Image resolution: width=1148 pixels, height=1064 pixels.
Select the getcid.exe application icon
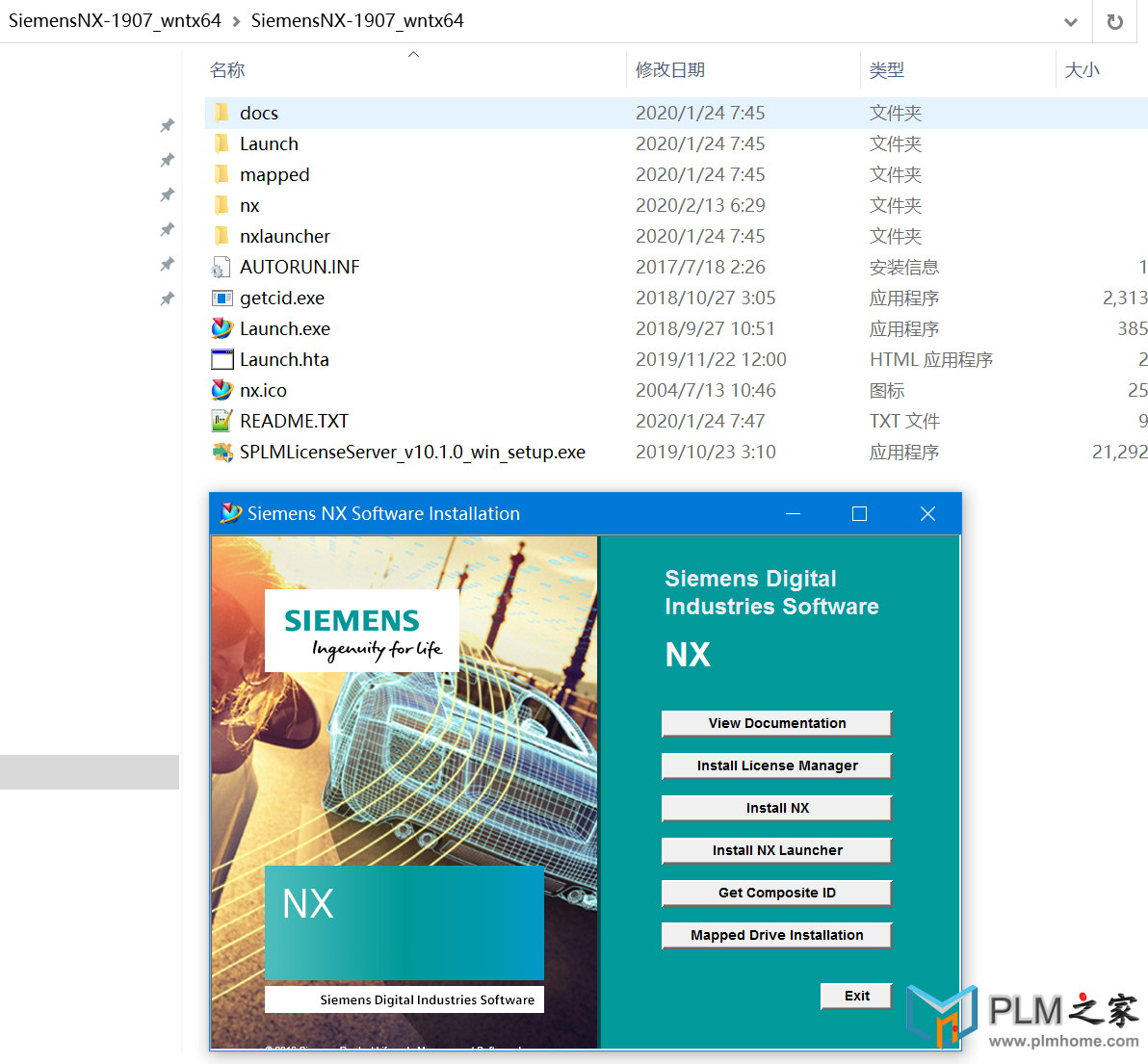222,298
